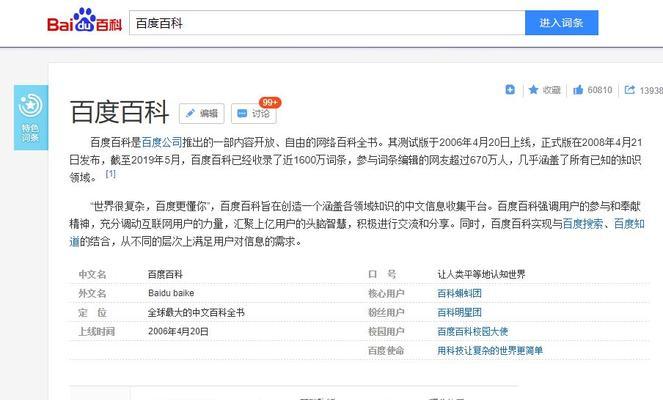Viewport: 663px width, 400px height.
Task: Click the Baidu baike value text
Action: tap(171, 293)
